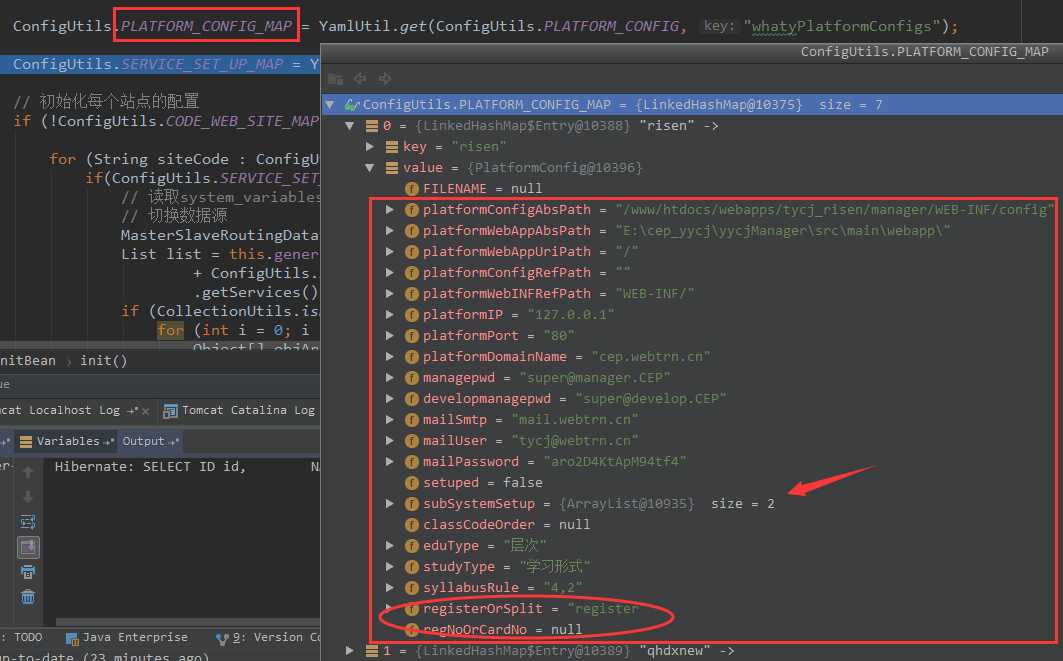Click the up-arrow icon in the console toolbar

point(28,471)
